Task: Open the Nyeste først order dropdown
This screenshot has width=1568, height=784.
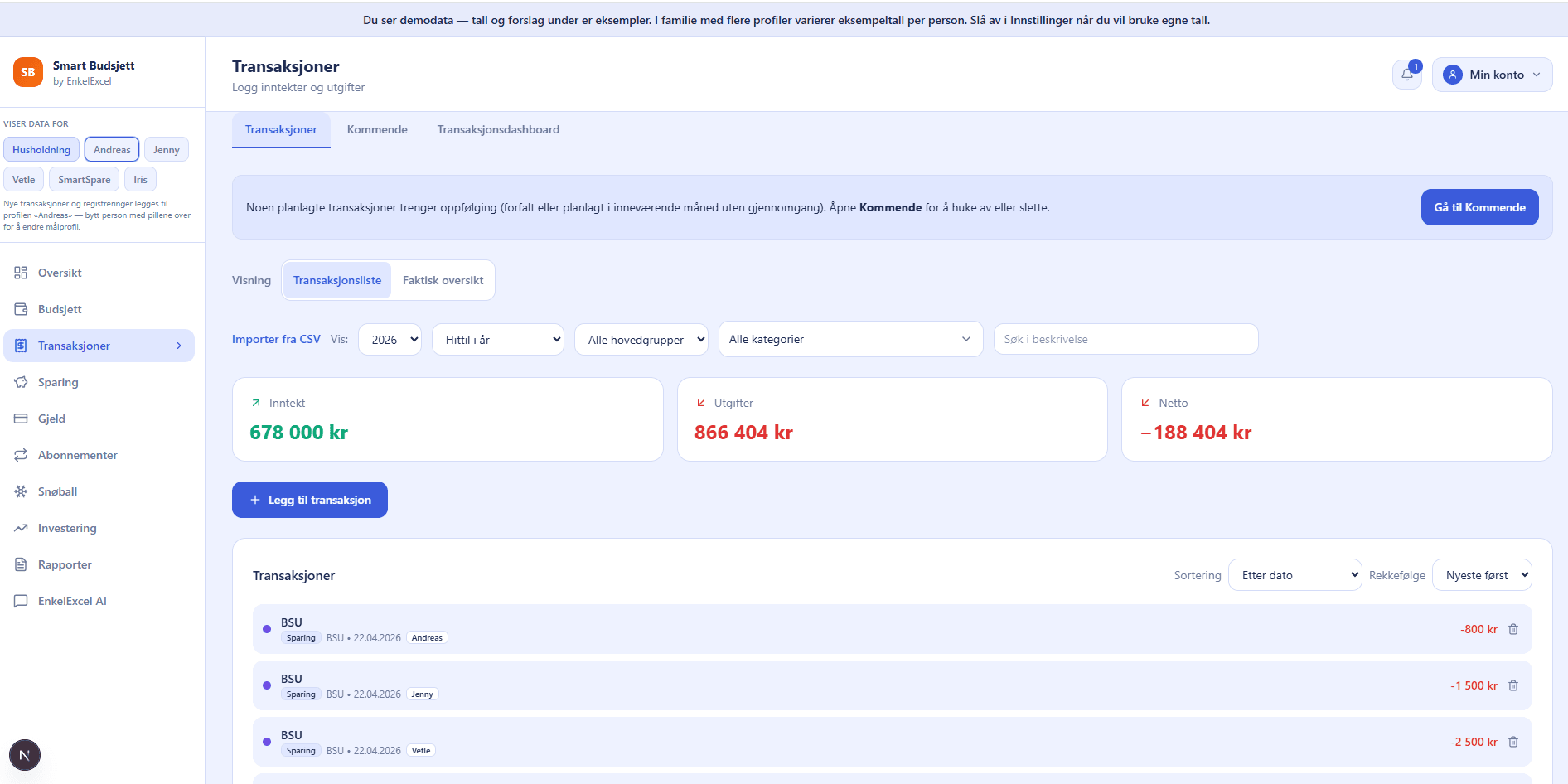Action: click(x=1483, y=575)
